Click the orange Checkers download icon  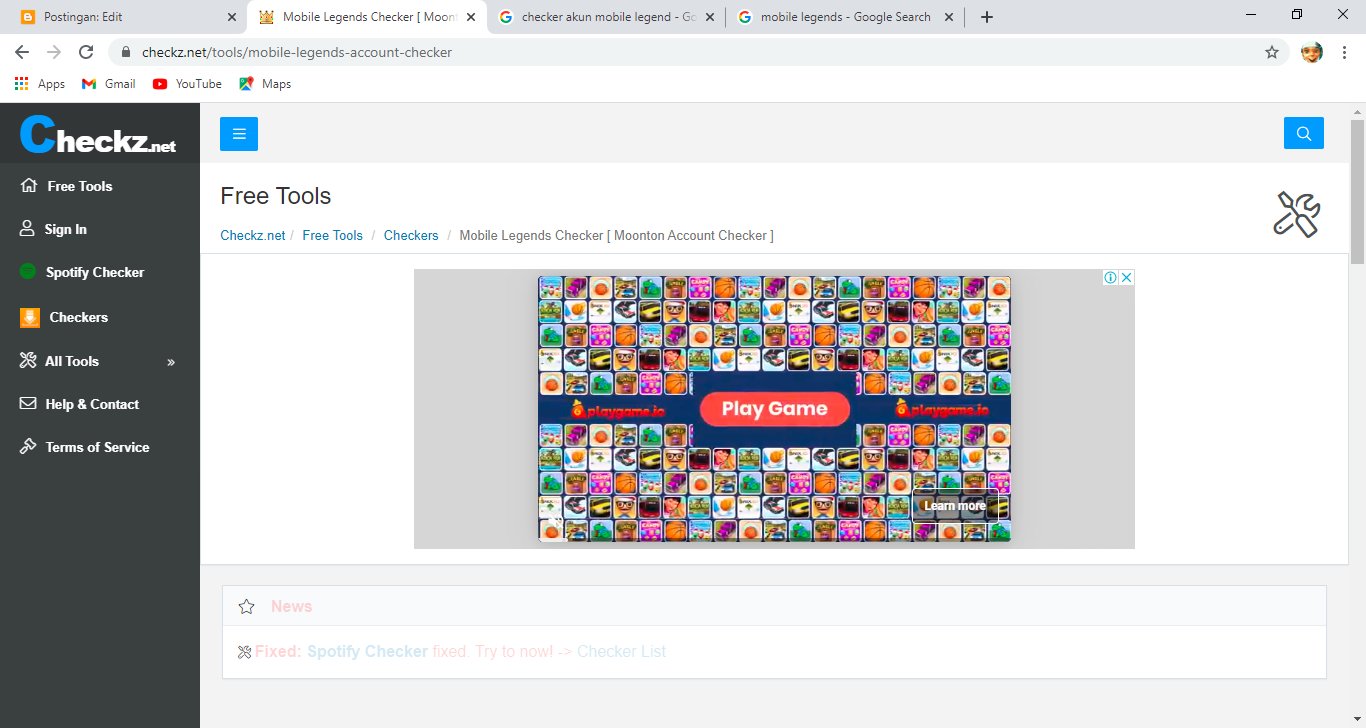pyautogui.click(x=30, y=317)
